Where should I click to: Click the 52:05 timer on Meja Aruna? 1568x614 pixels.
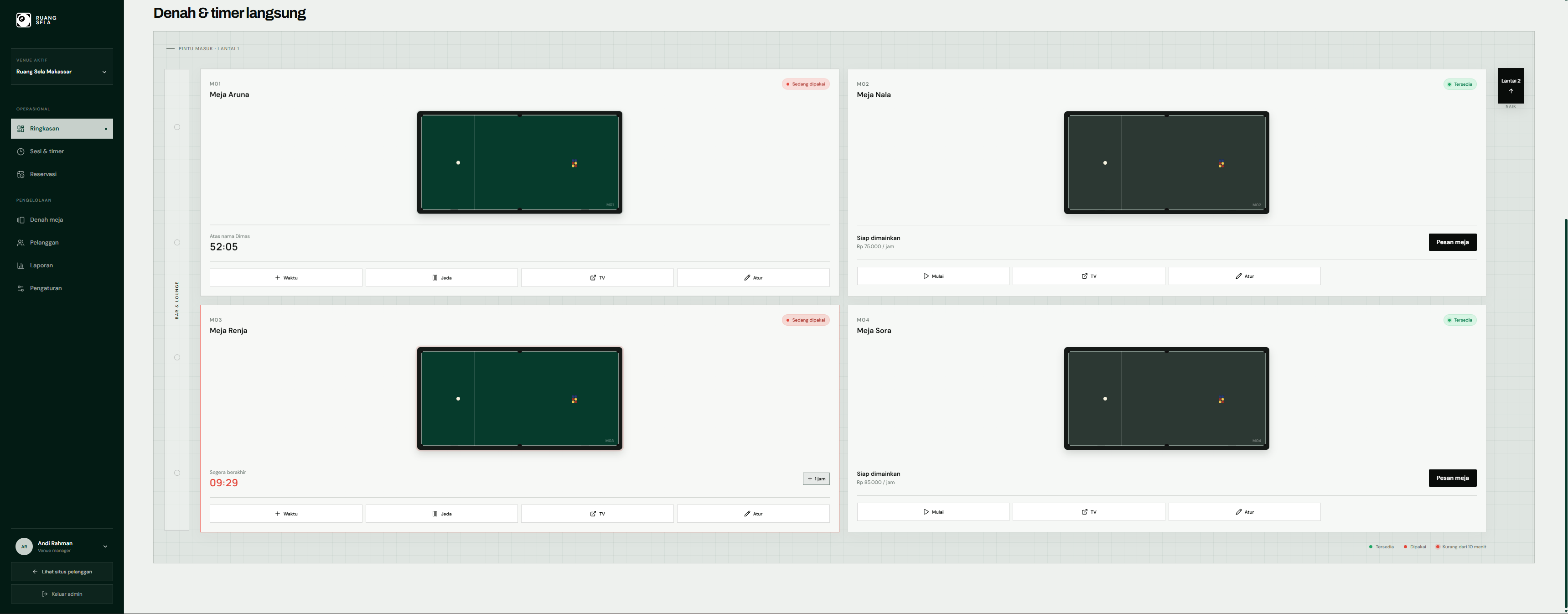tap(224, 247)
